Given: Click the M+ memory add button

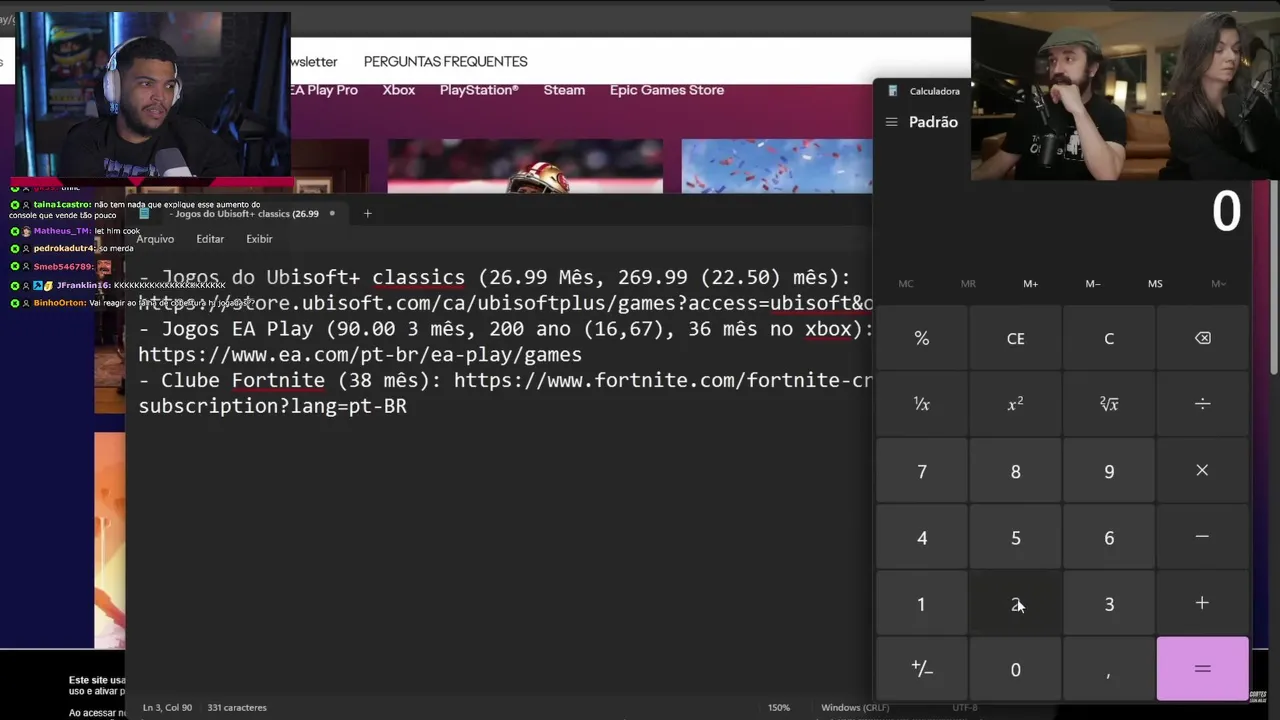Looking at the screenshot, I should click(1030, 284).
